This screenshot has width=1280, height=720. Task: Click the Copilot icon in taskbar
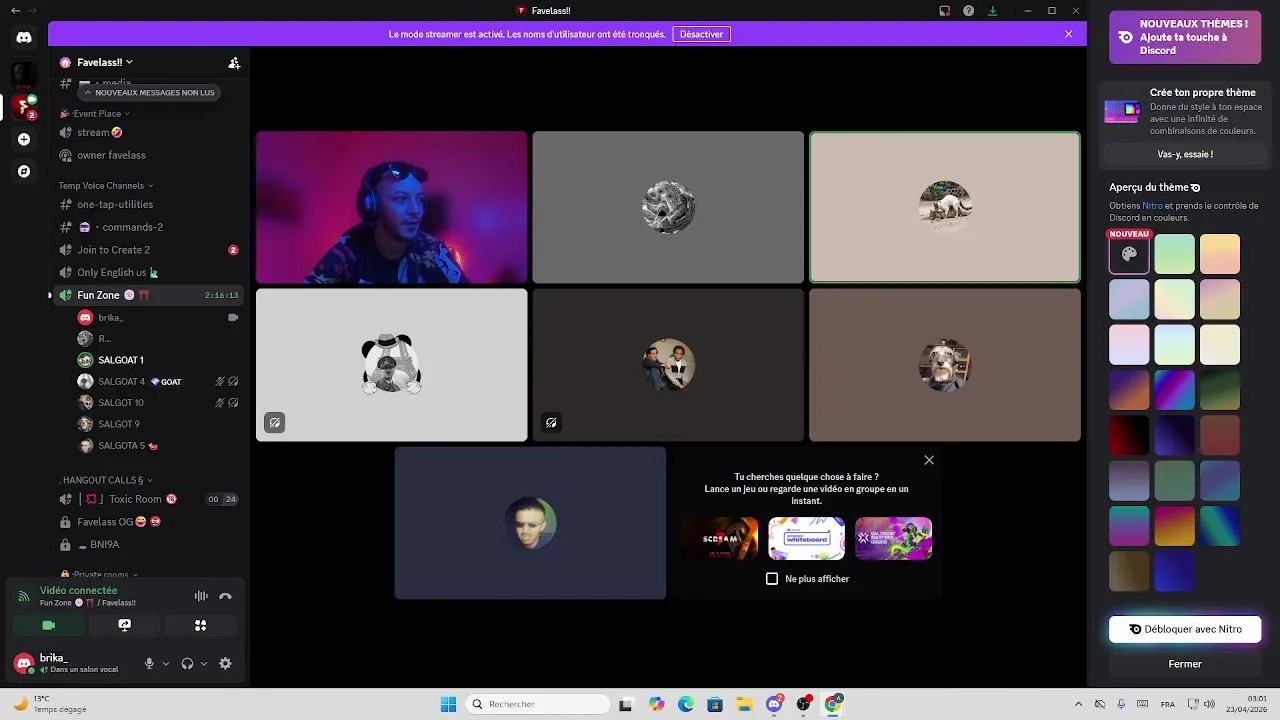[656, 704]
